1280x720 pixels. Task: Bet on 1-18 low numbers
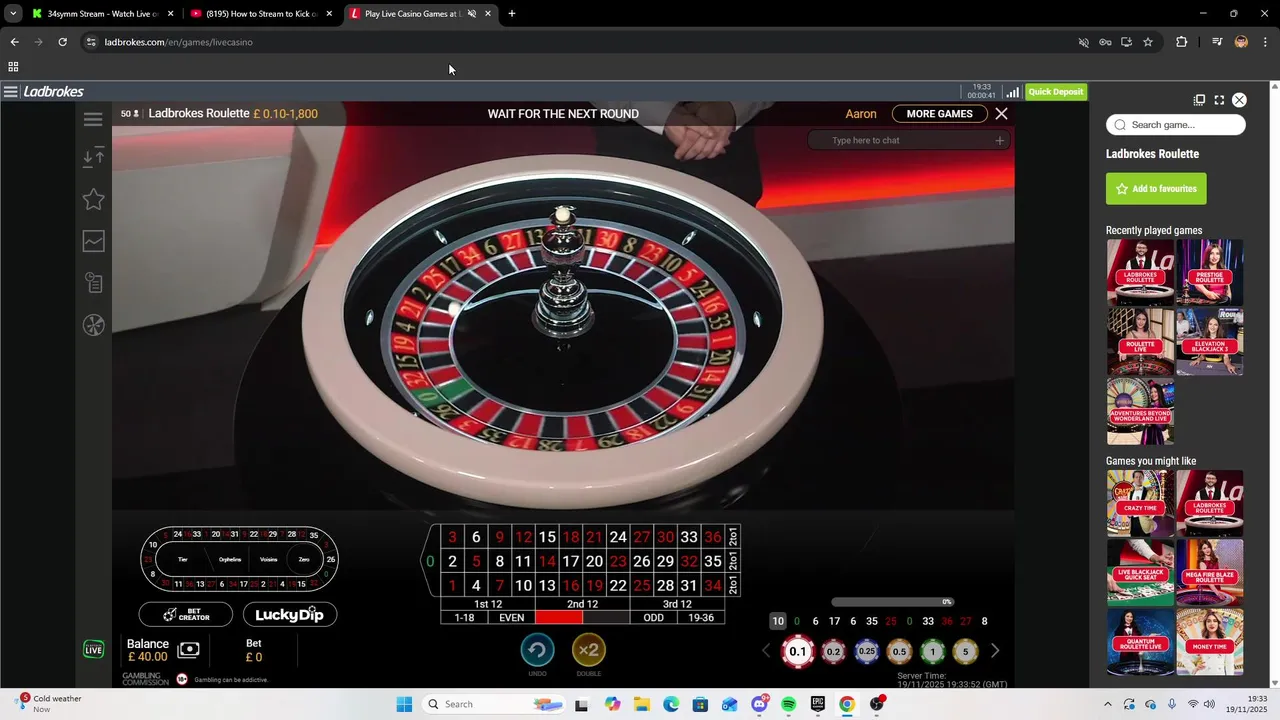464,618
